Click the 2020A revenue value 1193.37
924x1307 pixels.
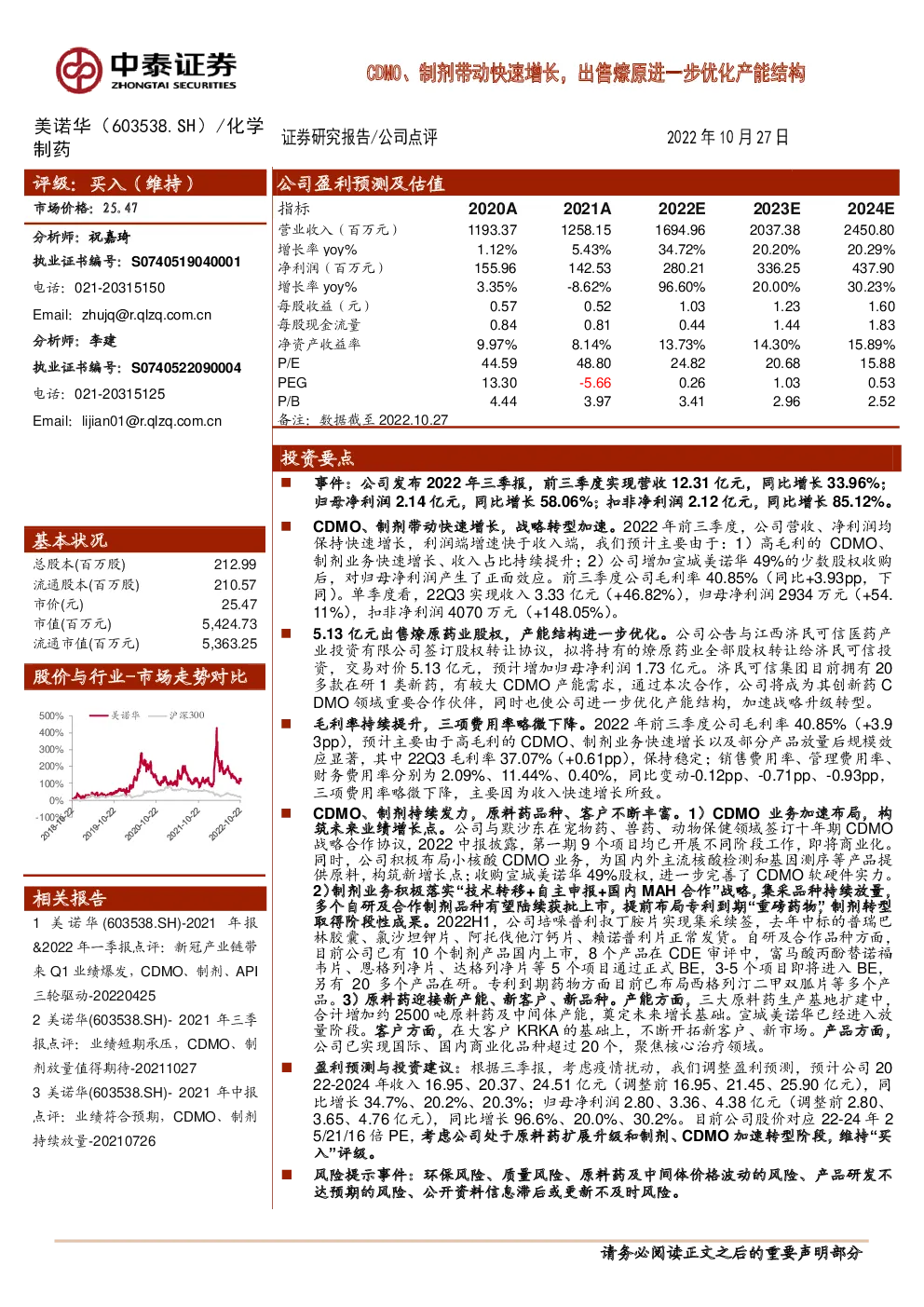point(492,230)
